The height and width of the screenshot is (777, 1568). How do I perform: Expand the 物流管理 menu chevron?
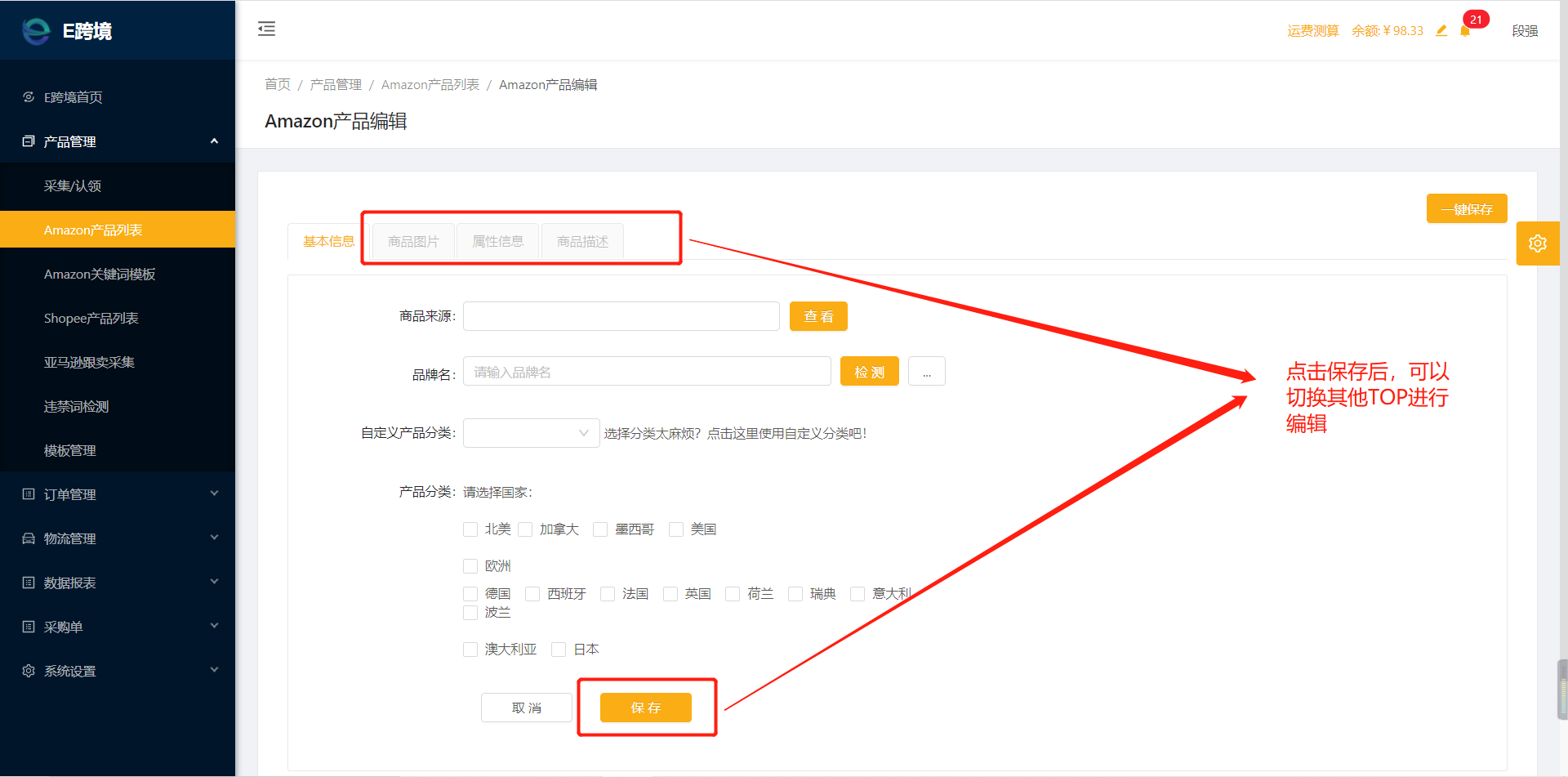point(214,538)
